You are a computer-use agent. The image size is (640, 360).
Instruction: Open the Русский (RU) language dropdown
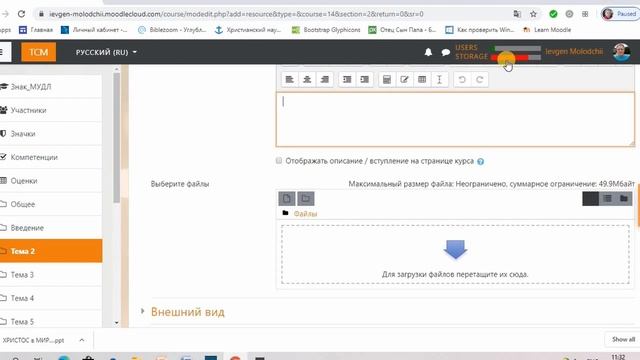(106, 52)
